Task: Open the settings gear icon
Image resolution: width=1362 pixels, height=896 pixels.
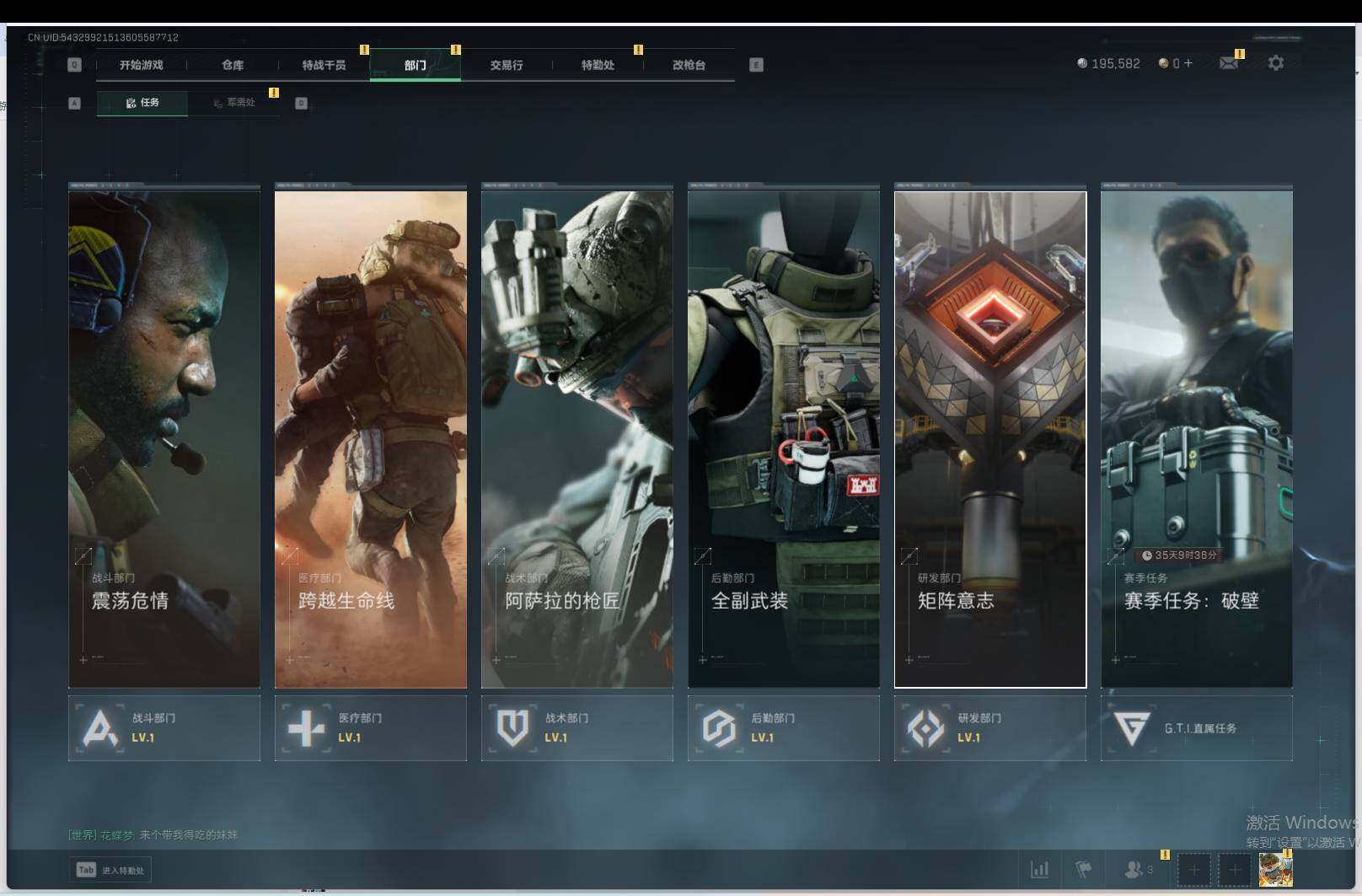Action: [1275, 63]
